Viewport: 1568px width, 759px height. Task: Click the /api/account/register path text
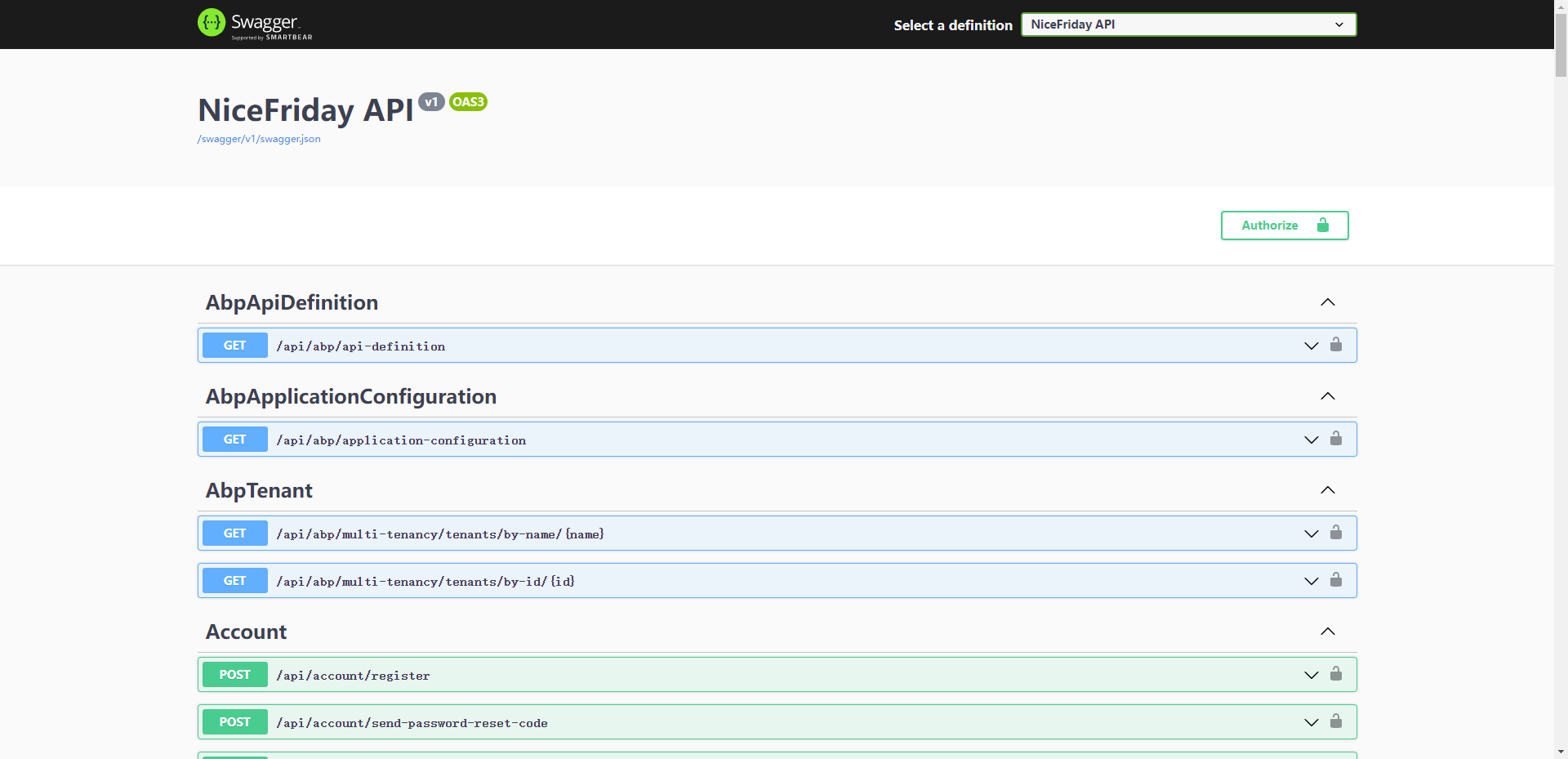[x=353, y=676]
